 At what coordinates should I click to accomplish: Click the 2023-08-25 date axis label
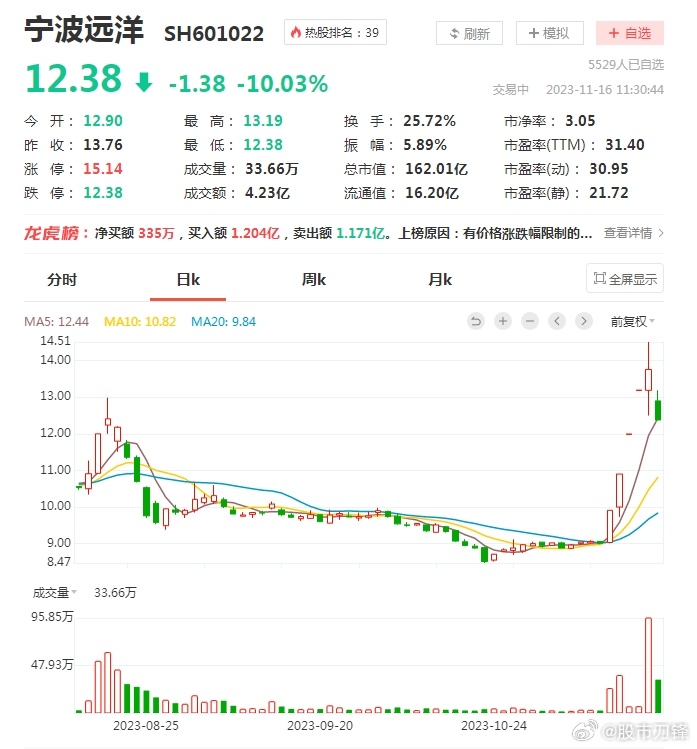[x=146, y=726]
